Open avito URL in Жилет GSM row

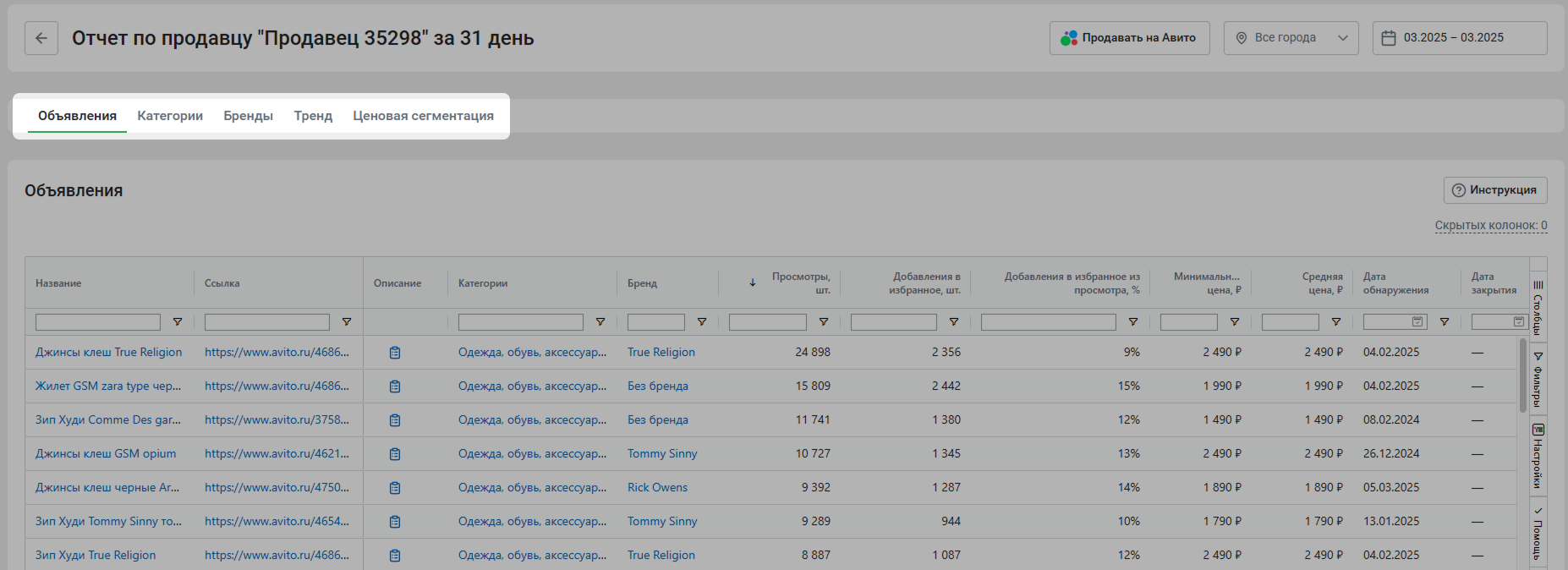(277, 386)
